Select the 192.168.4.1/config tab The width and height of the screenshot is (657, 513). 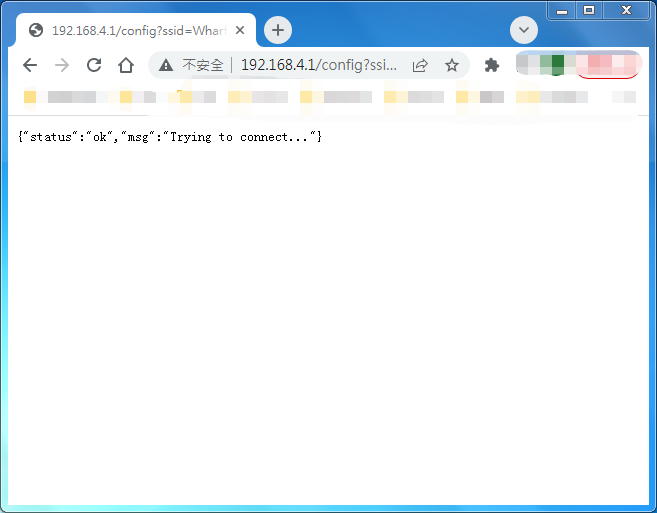pos(136,30)
